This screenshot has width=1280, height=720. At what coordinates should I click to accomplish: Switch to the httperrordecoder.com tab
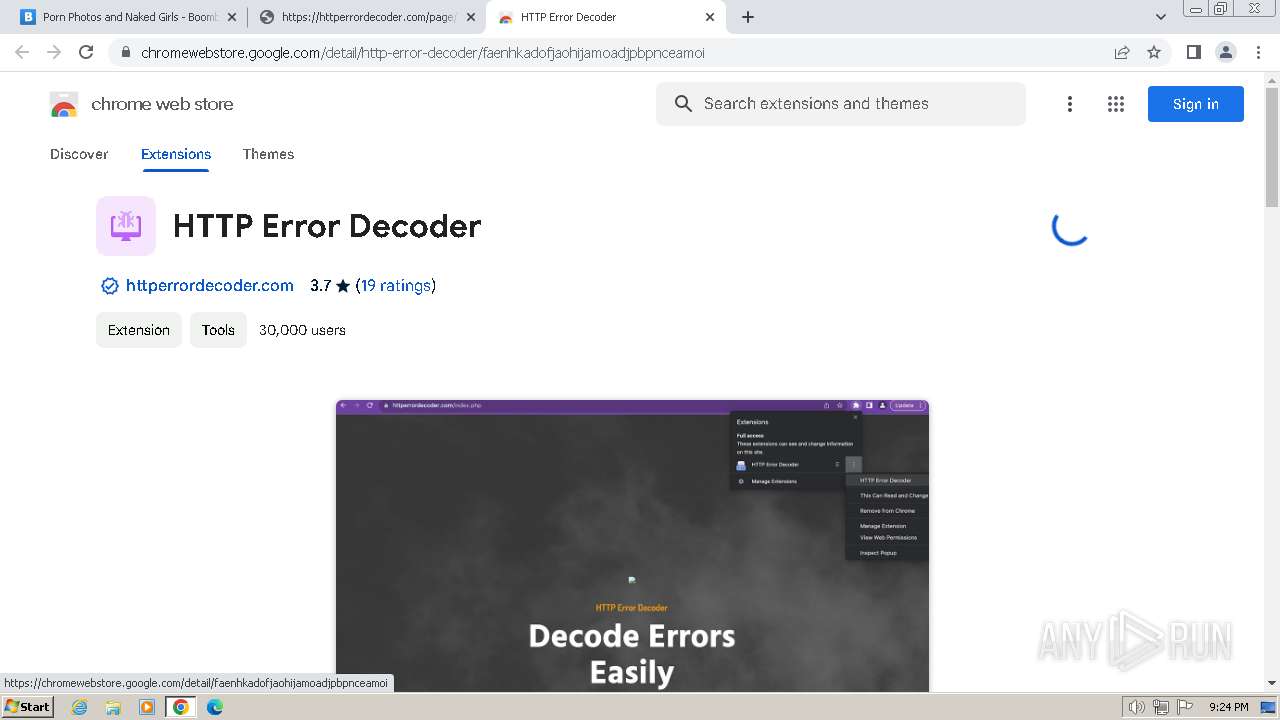(367, 17)
